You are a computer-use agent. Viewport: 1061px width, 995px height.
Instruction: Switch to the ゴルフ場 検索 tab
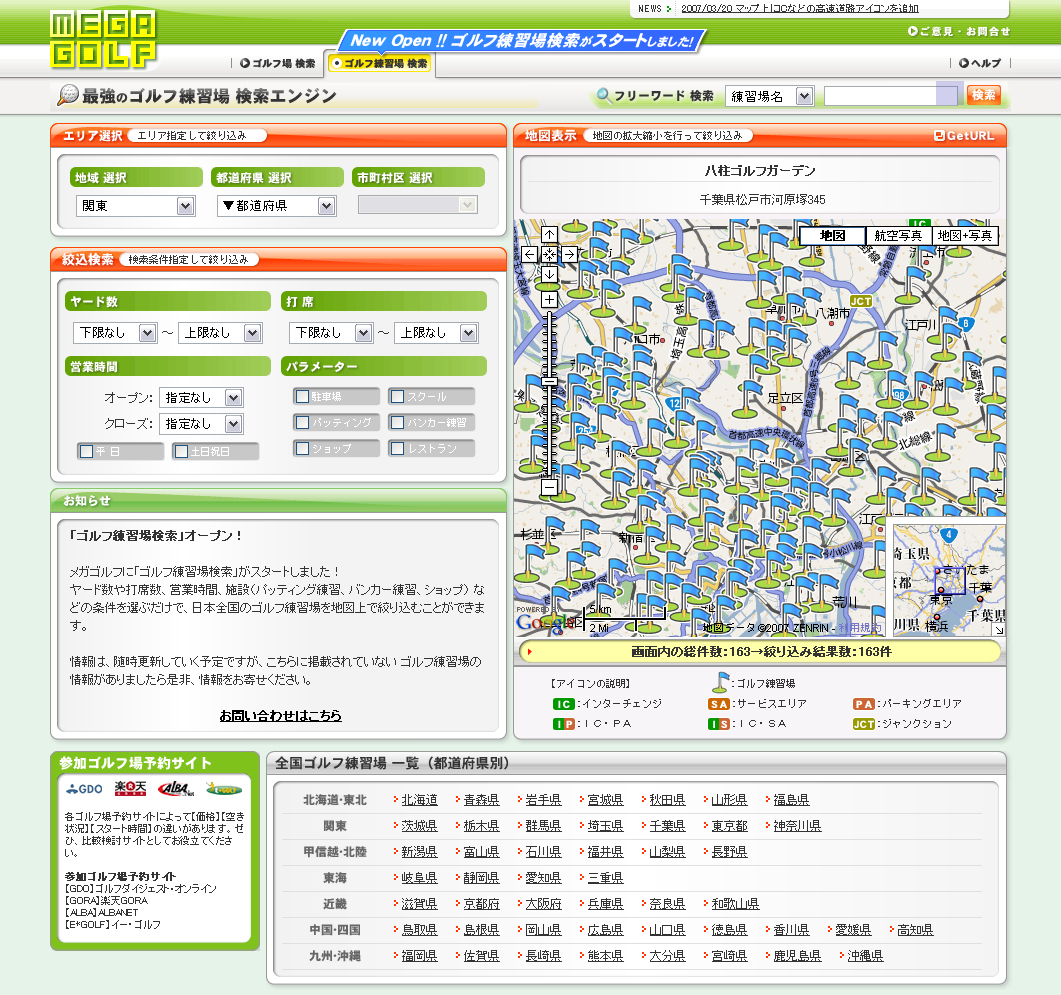(x=277, y=63)
